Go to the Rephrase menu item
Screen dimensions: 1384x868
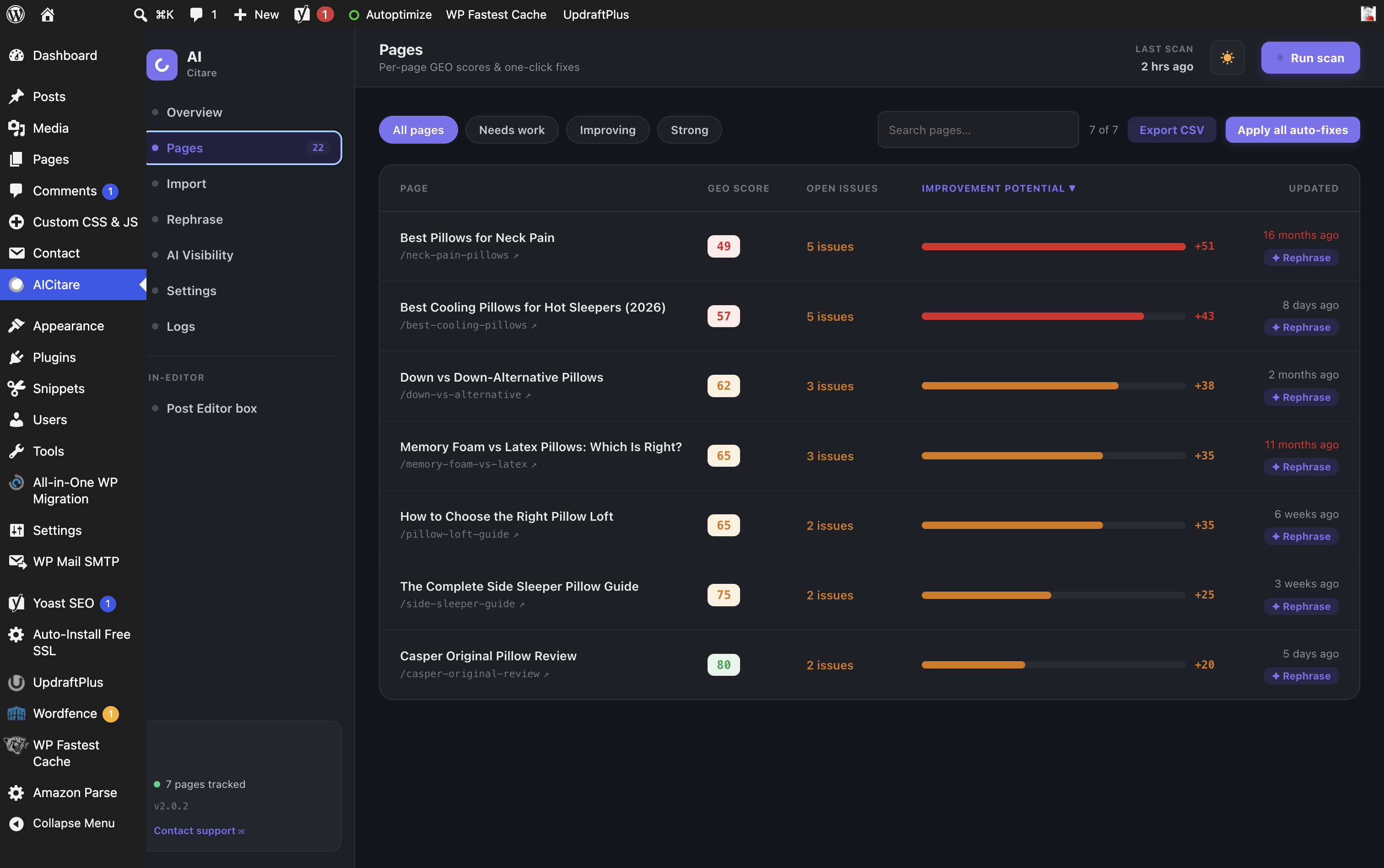pyautogui.click(x=195, y=219)
